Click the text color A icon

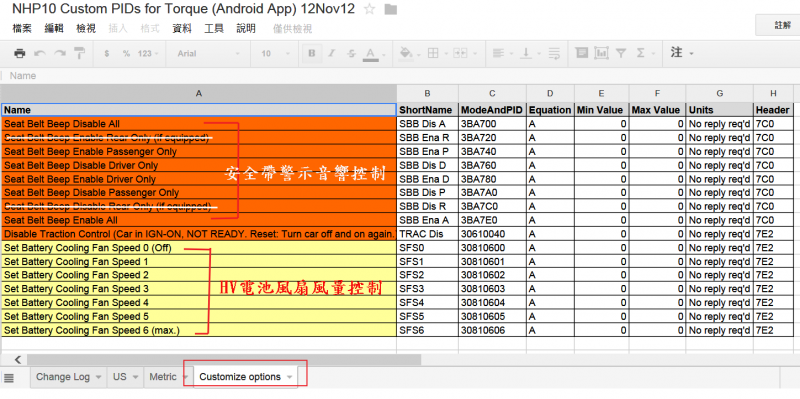click(371, 54)
